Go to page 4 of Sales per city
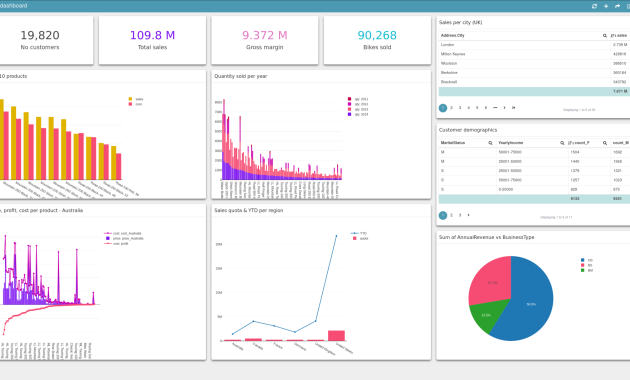The width and height of the screenshot is (630, 380). click(x=468, y=108)
